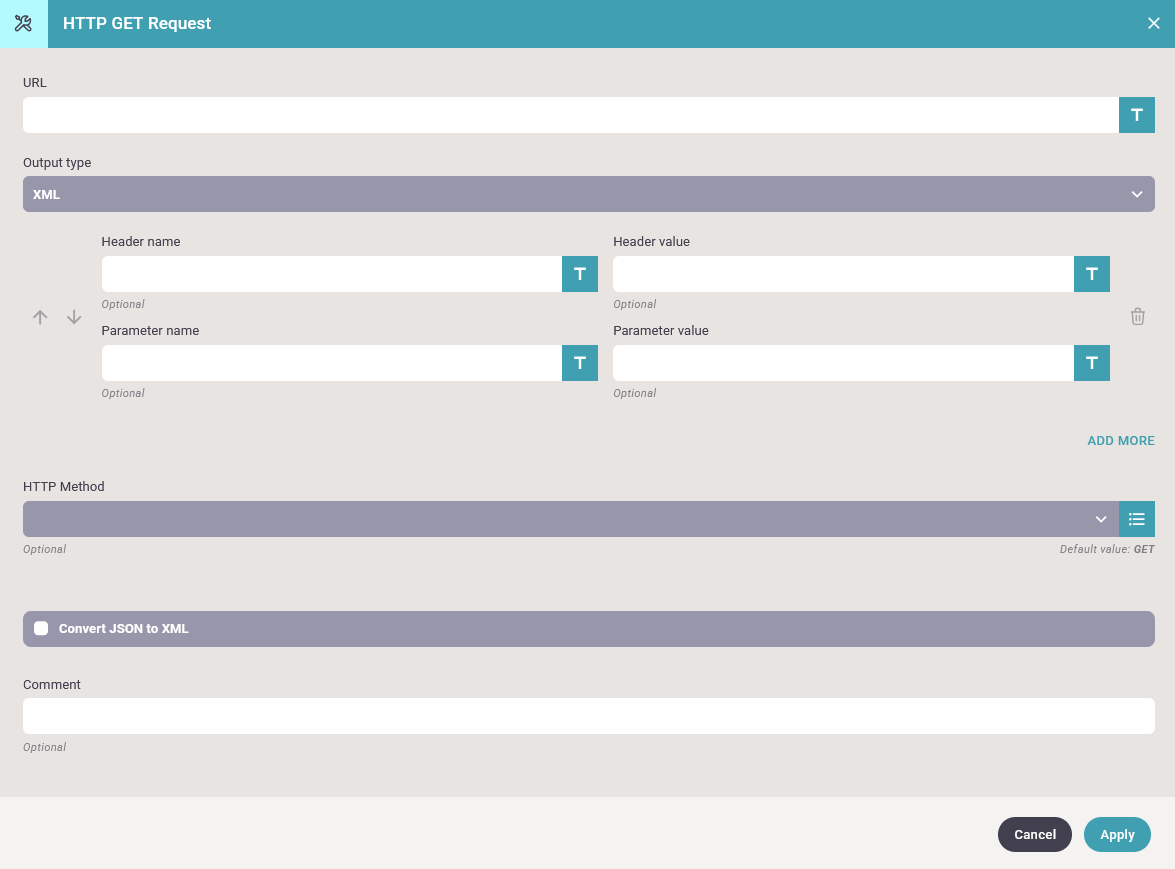
Task: Focus the URL input field
Action: coord(570,115)
